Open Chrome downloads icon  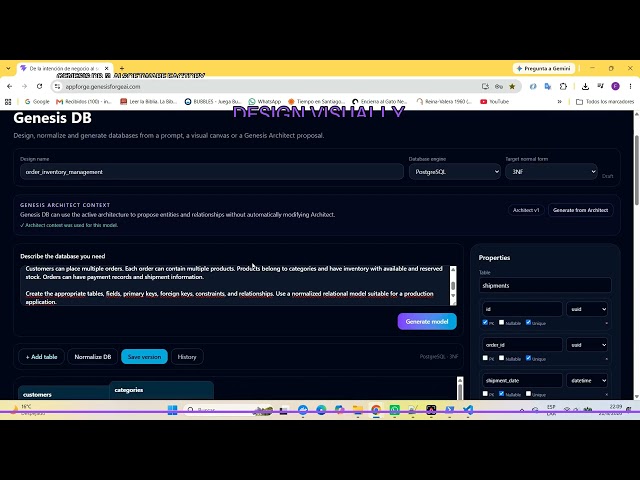pos(585,86)
